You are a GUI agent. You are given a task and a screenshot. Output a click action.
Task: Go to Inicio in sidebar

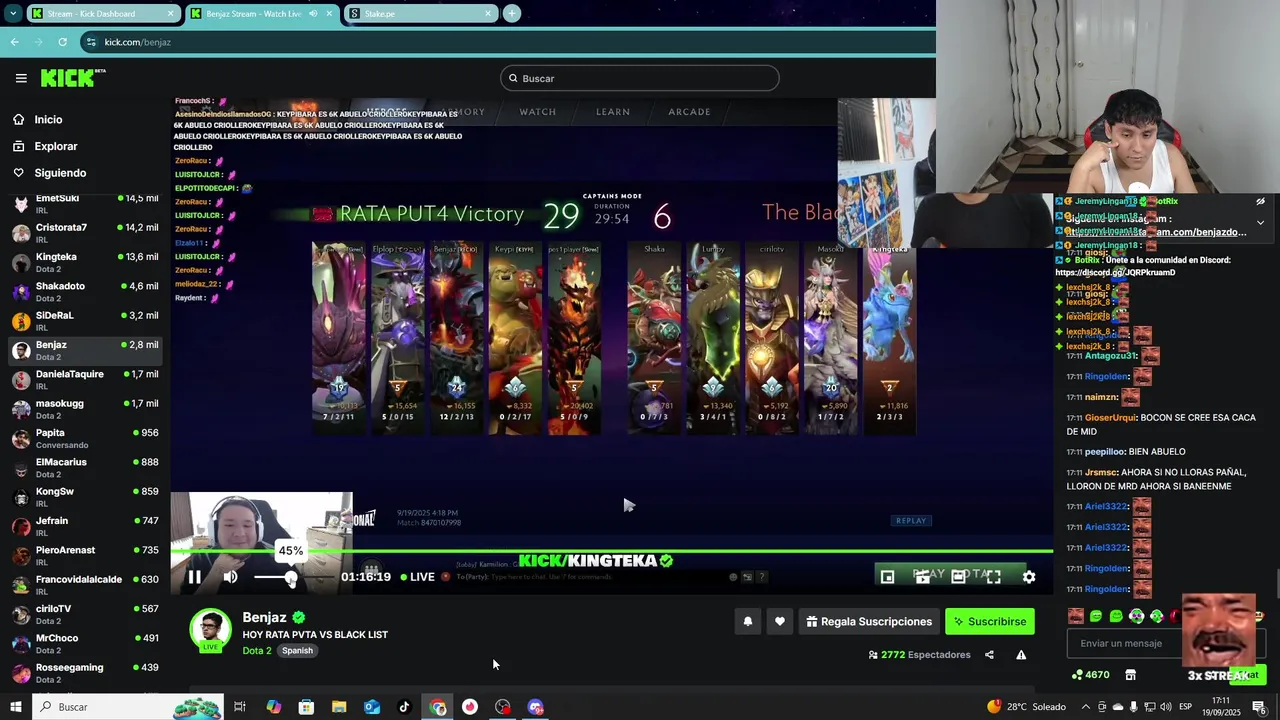click(x=48, y=119)
